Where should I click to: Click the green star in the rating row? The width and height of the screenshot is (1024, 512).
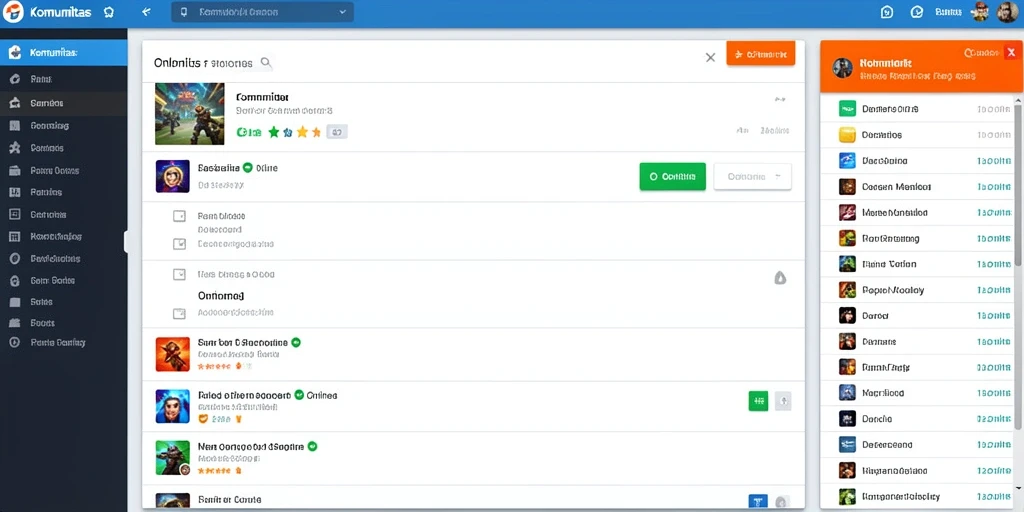274,133
